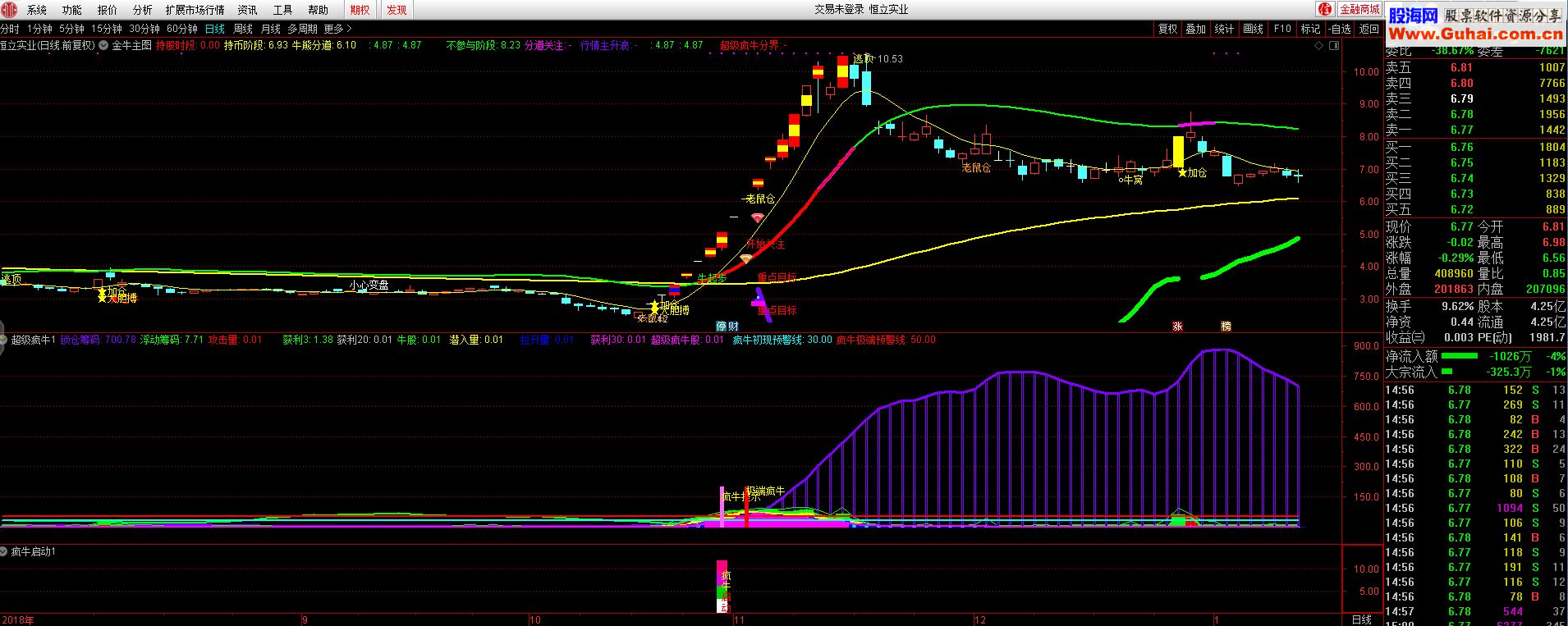The height and width of the screenshot is (626, 1568).
Task: Open the 系统 menu
Action: (x=36, y=10)
